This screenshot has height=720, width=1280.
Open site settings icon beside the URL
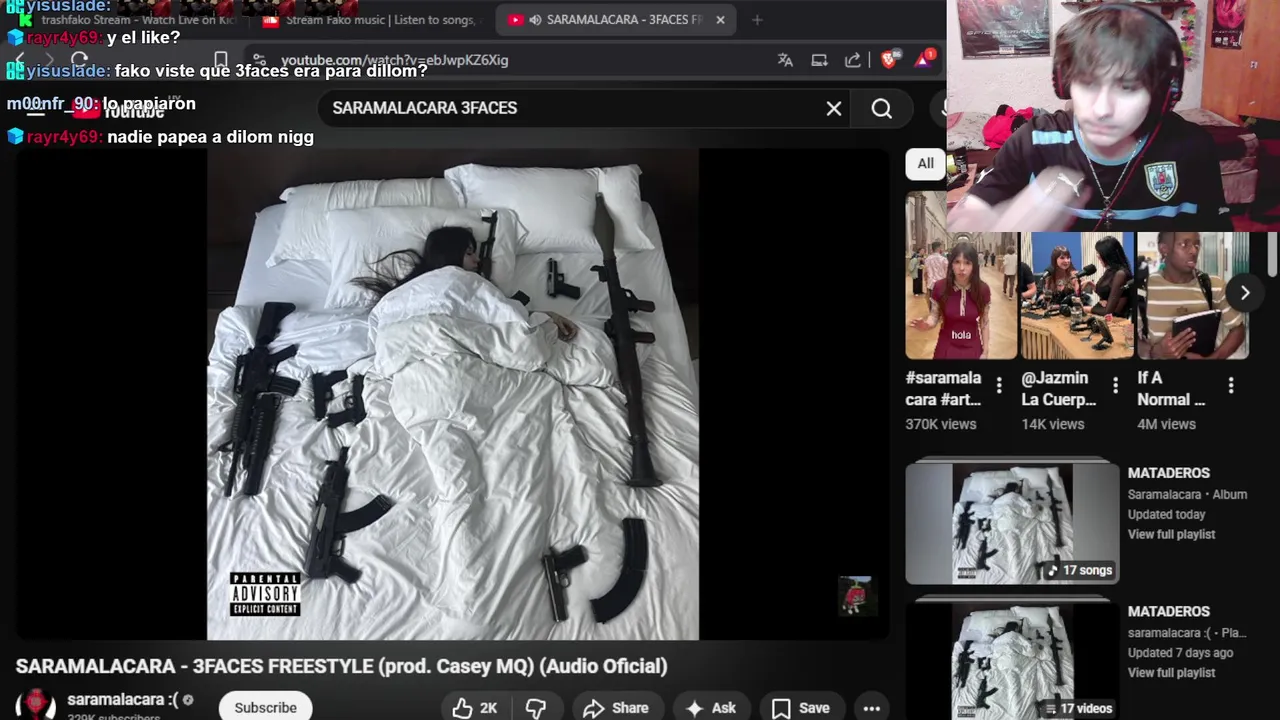(259, 60)
